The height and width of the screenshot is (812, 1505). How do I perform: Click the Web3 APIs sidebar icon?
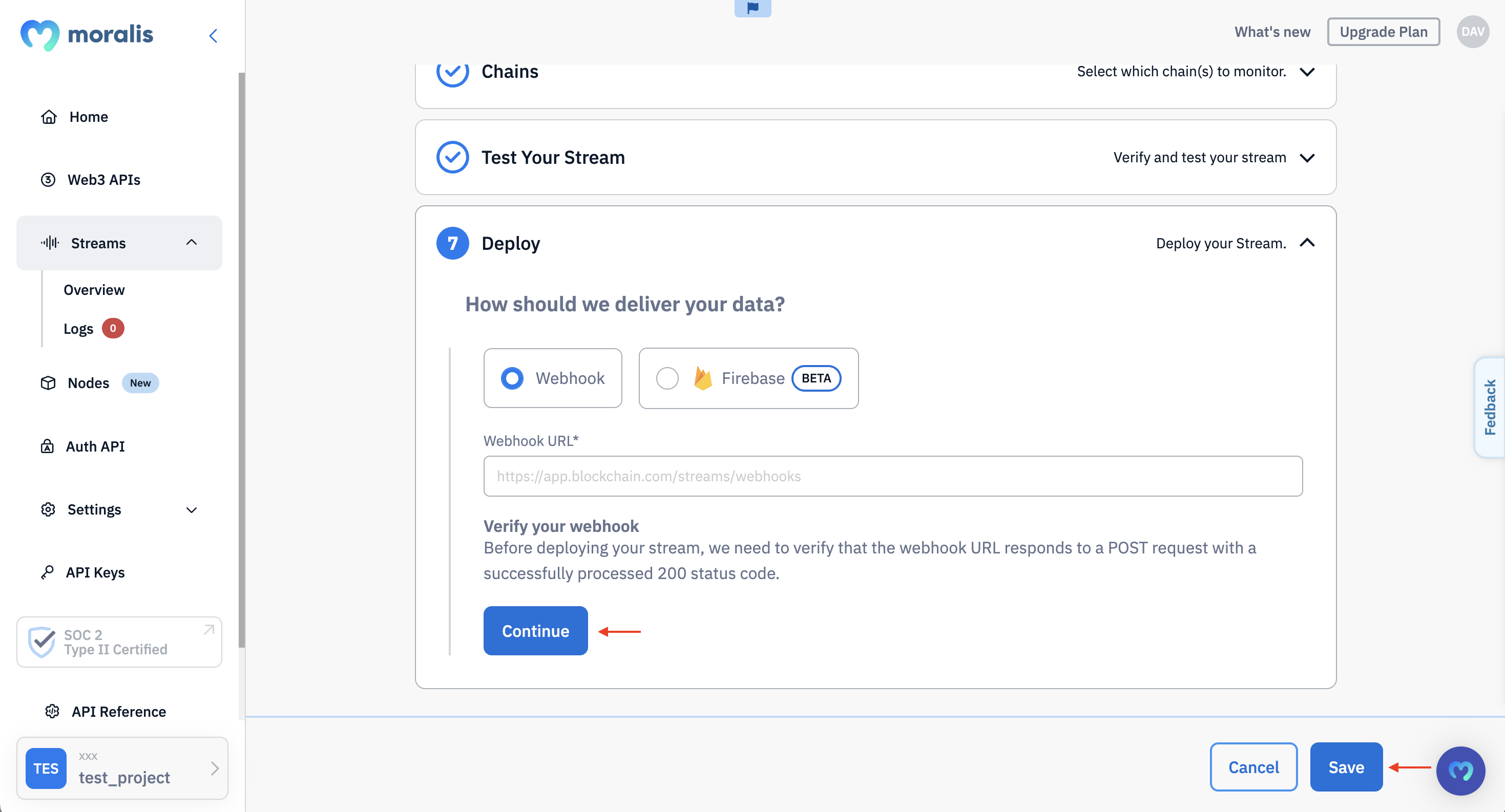48,180
